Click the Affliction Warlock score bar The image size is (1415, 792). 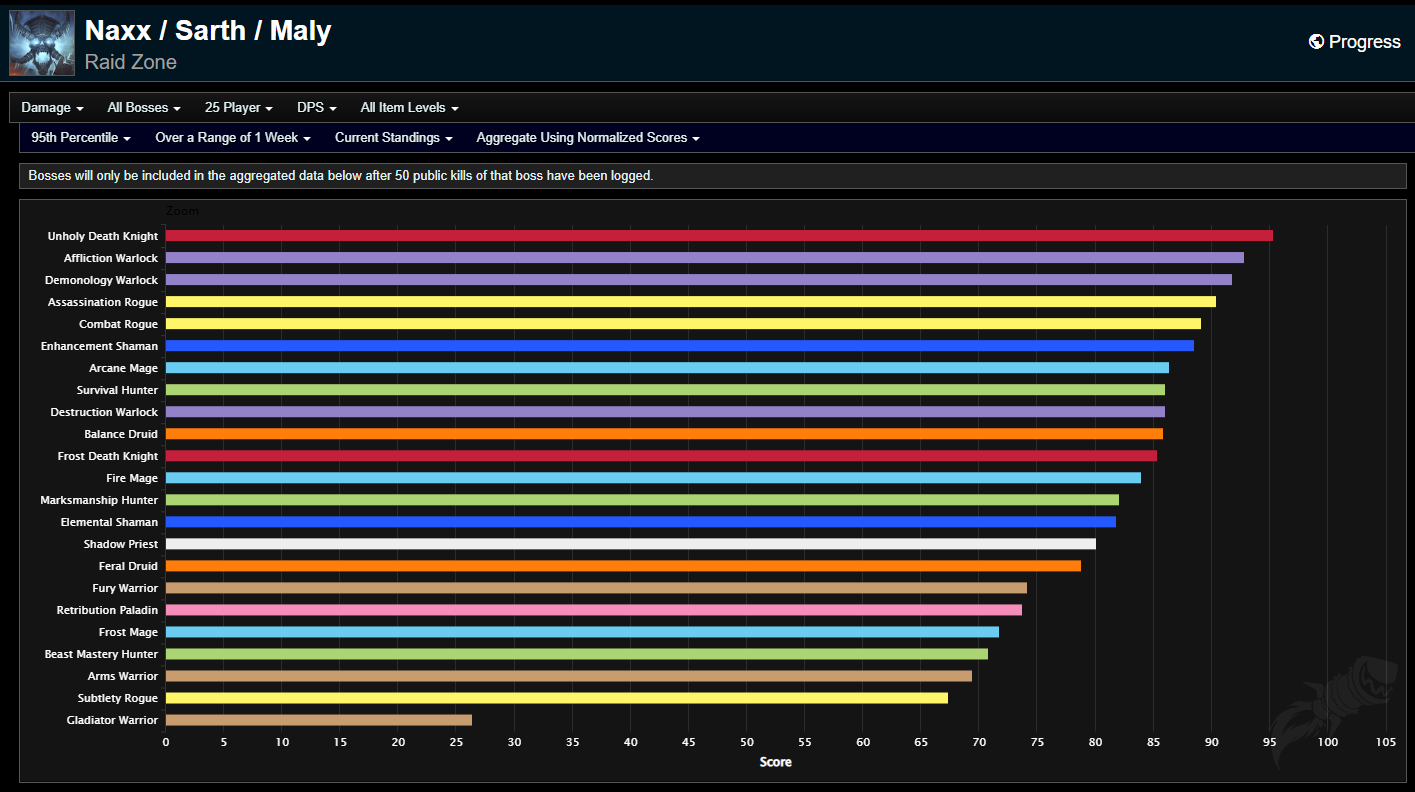pos(700,258)
